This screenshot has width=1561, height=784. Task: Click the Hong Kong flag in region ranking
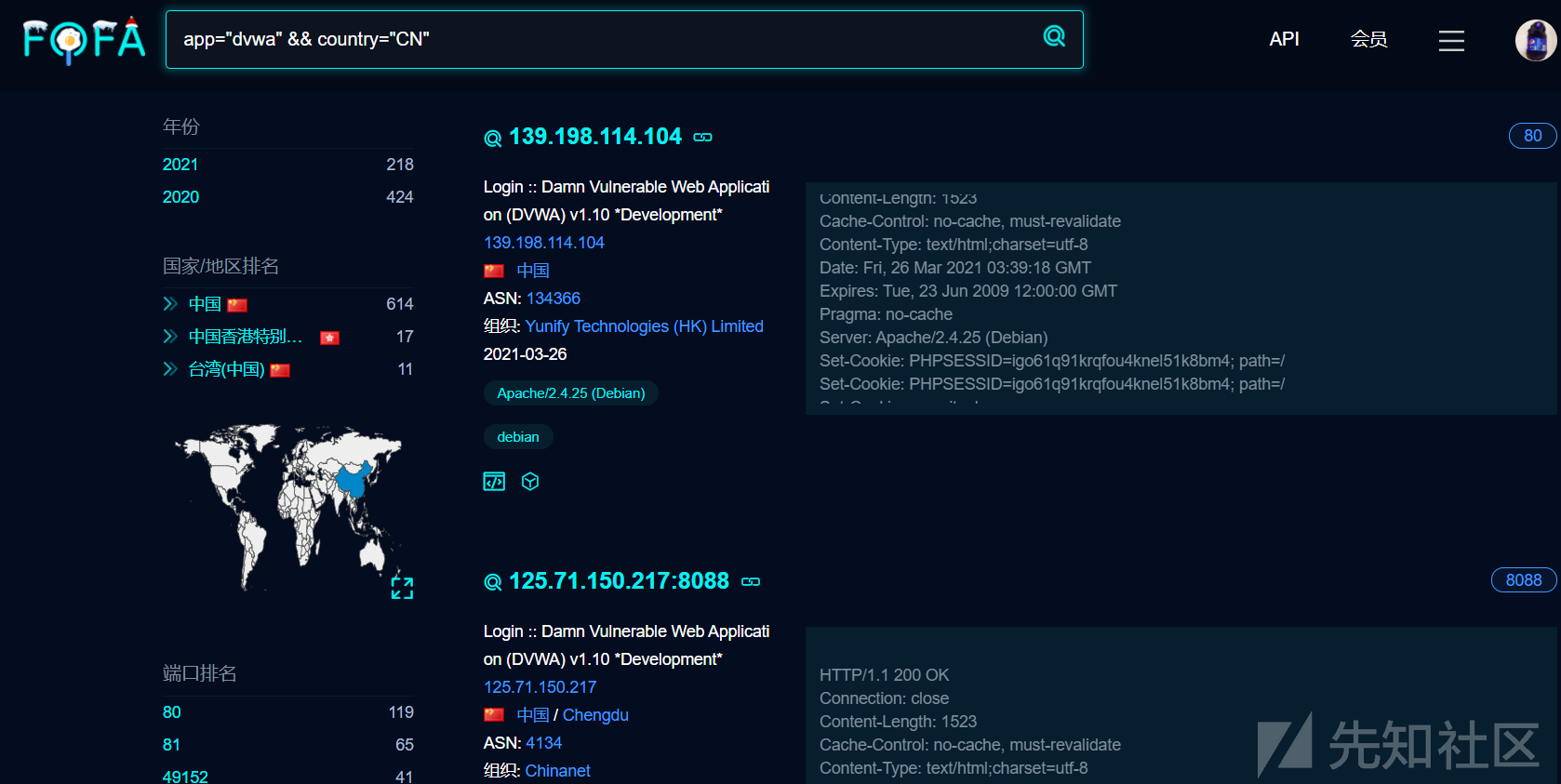330,338
